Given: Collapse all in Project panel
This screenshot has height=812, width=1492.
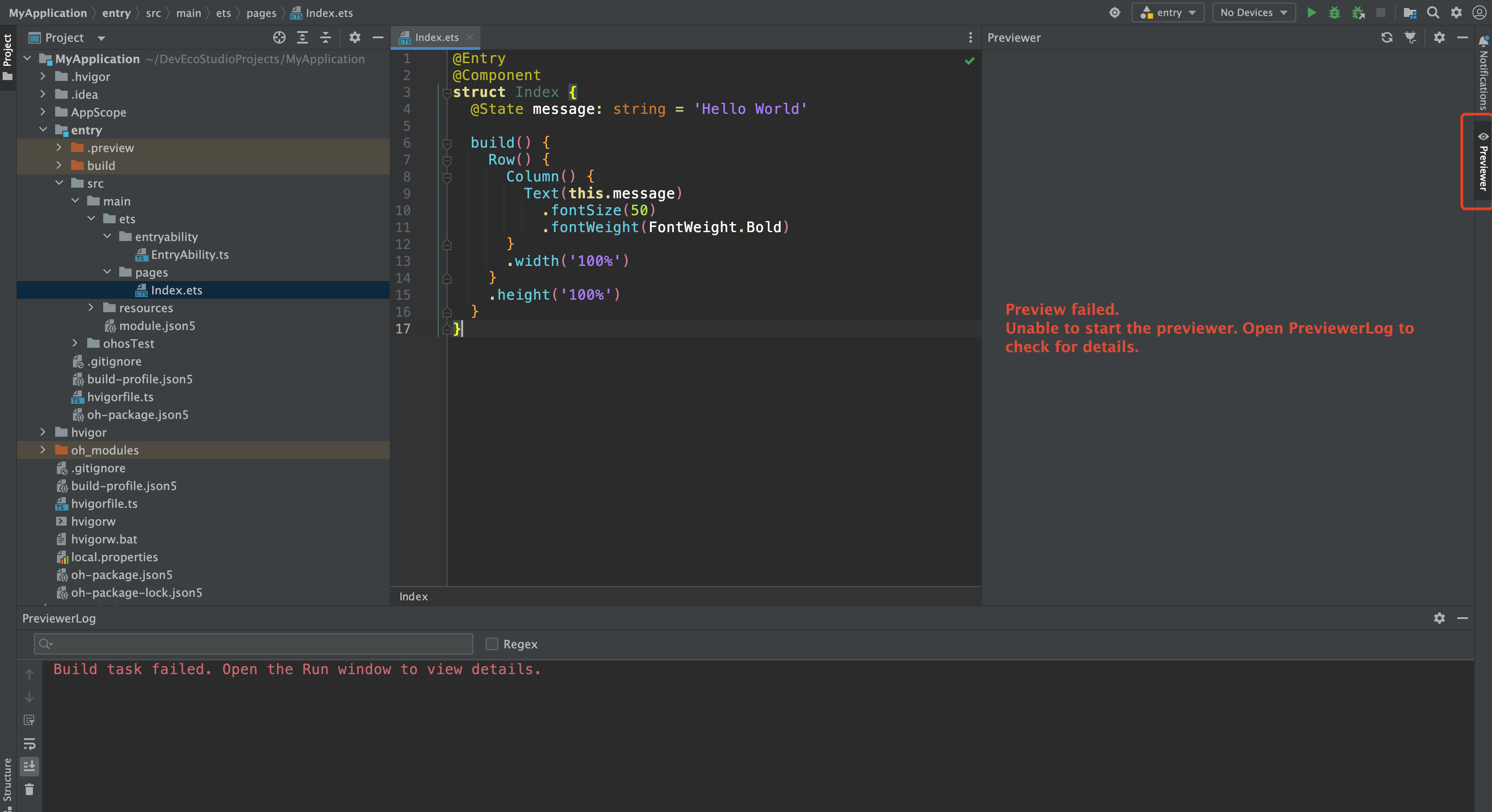Looking at the screenshot, I should click(x=326, y=38).
